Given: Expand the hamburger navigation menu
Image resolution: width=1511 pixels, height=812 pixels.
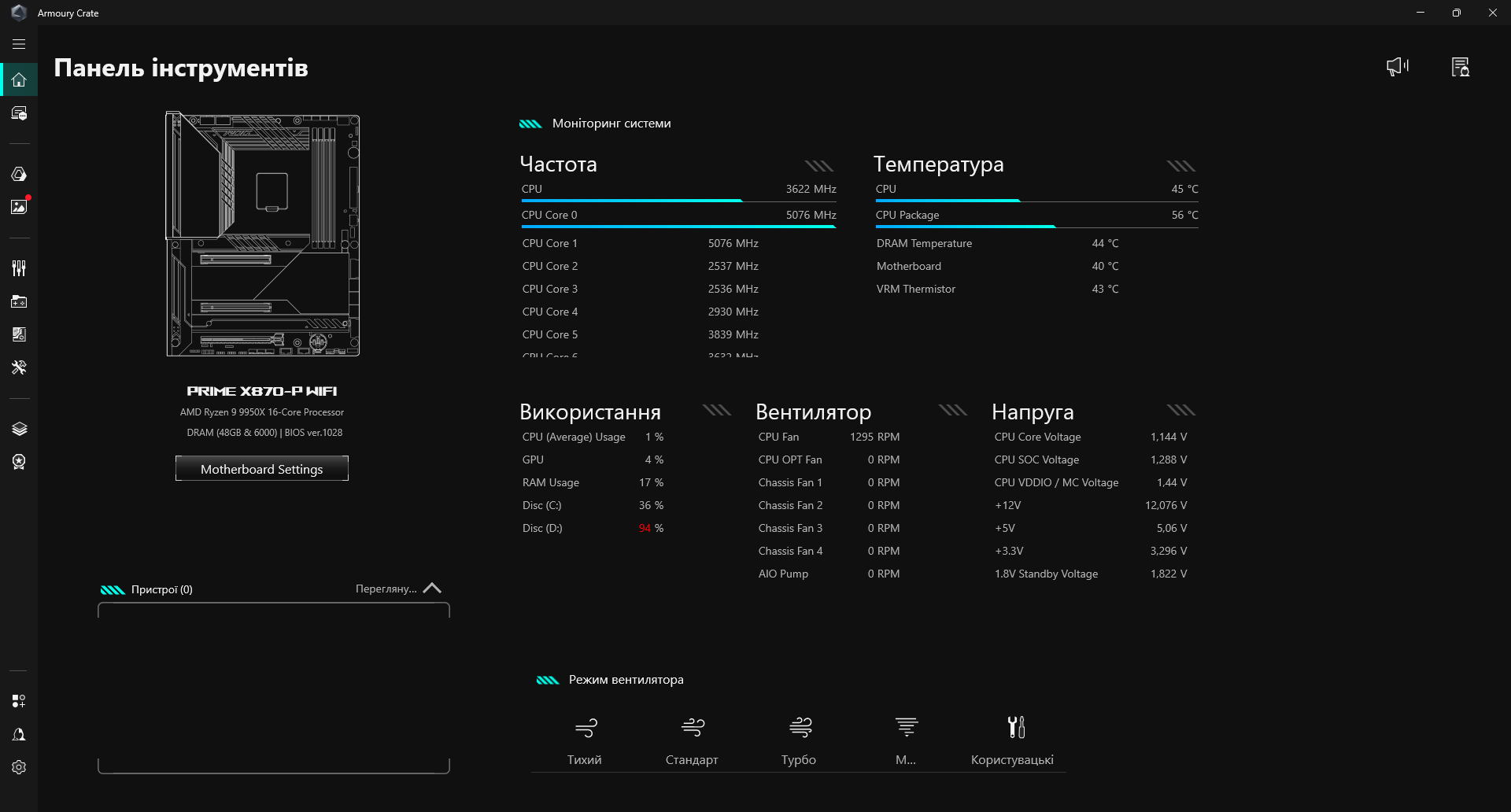Looking at the screenshot, I should click(x=19, y=45).
